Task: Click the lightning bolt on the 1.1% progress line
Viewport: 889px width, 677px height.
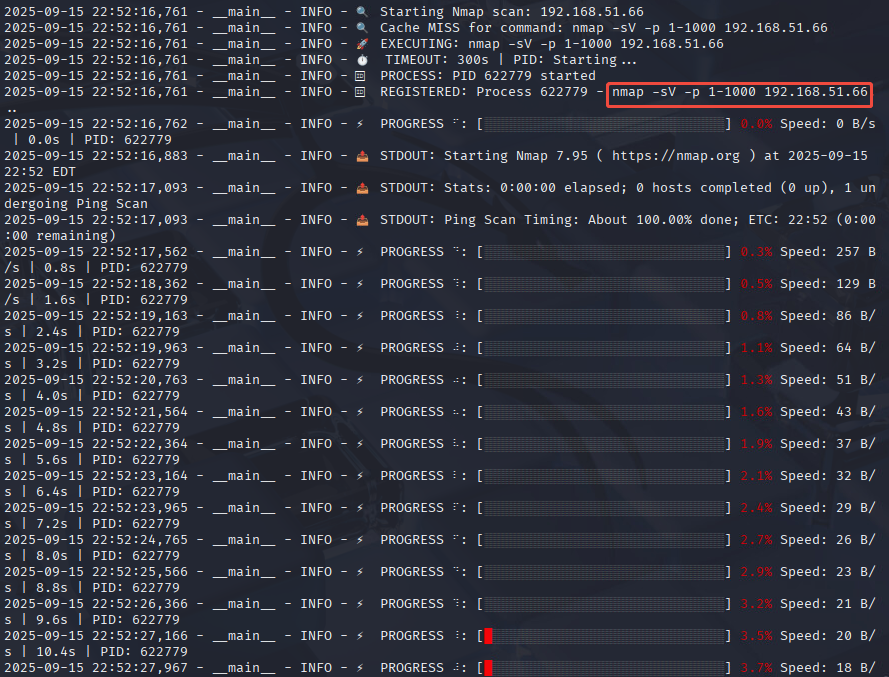Action: [x=362, y=348]
